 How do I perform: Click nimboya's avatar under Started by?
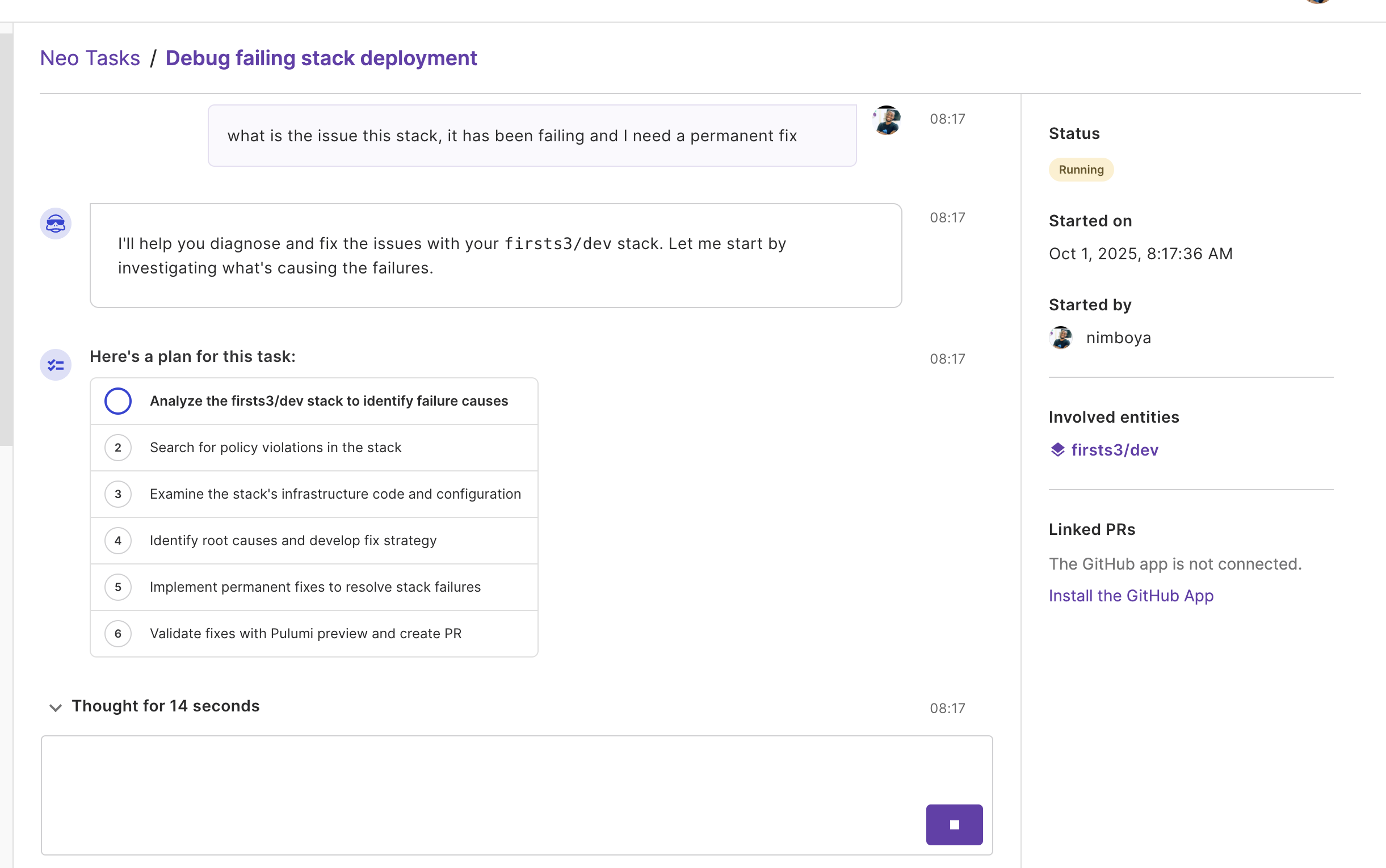pos(1060,338)
